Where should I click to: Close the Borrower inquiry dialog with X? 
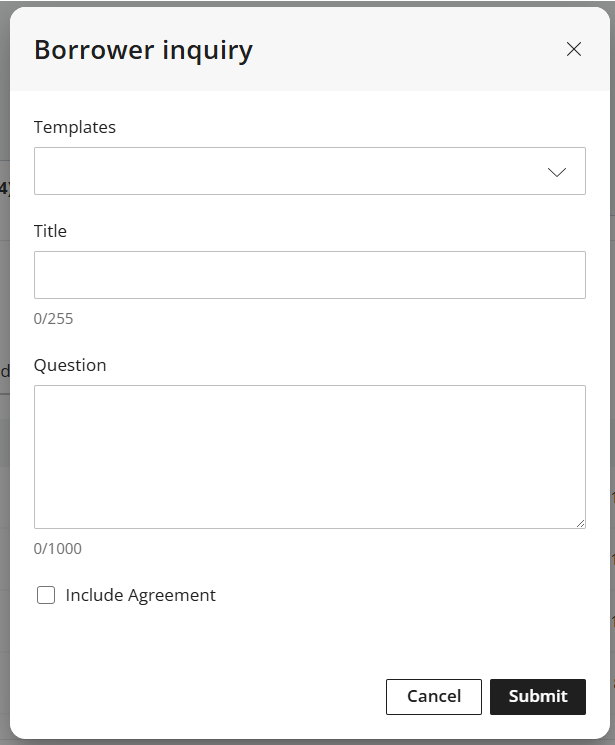tap(573, 49)
